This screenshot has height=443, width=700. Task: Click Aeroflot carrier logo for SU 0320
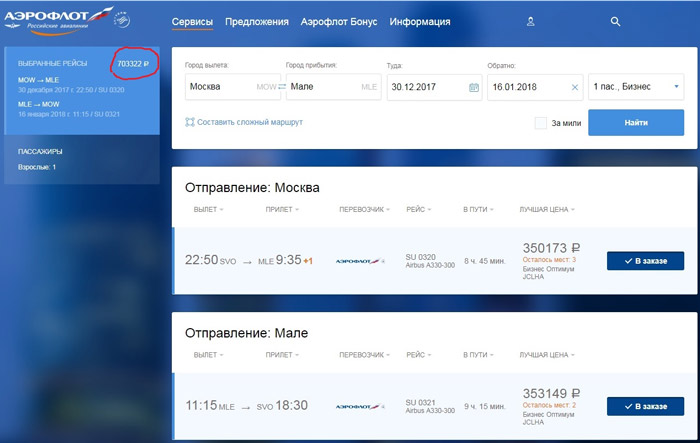tap(360, 261)
